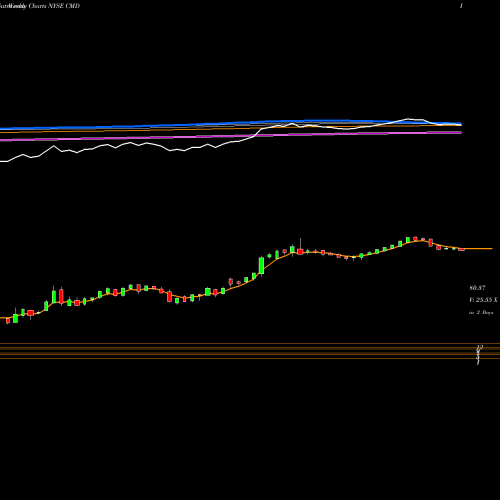Click the "Charts NYSE CMD" chart title
The width and height of the screenshot is (500, 500).
(54, 6)
